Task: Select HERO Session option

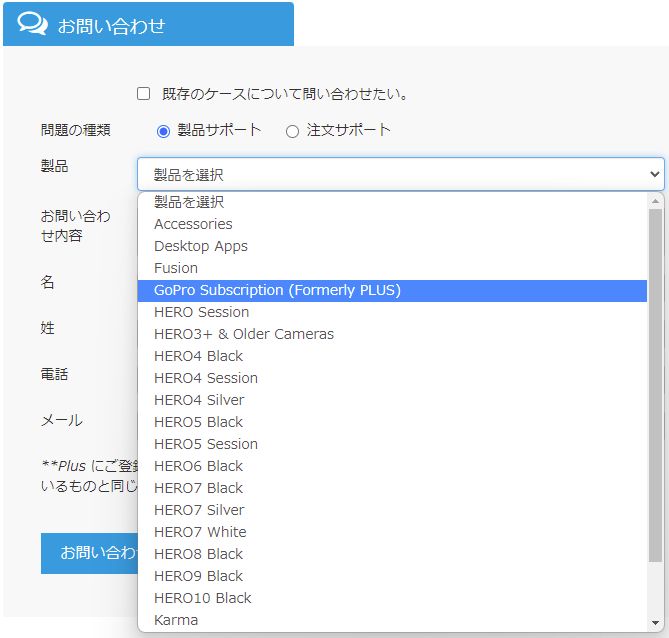Action: (392, 312)
